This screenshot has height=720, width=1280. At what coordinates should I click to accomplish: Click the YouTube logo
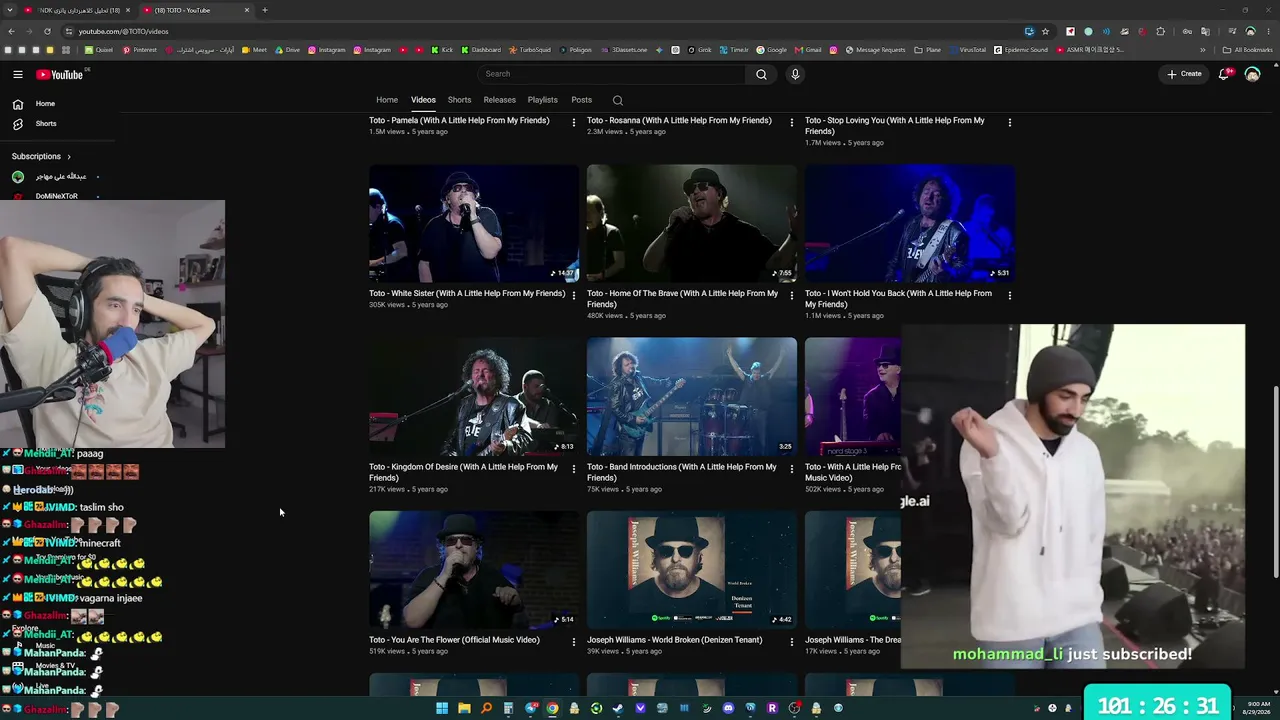click(x=60, y=74)
